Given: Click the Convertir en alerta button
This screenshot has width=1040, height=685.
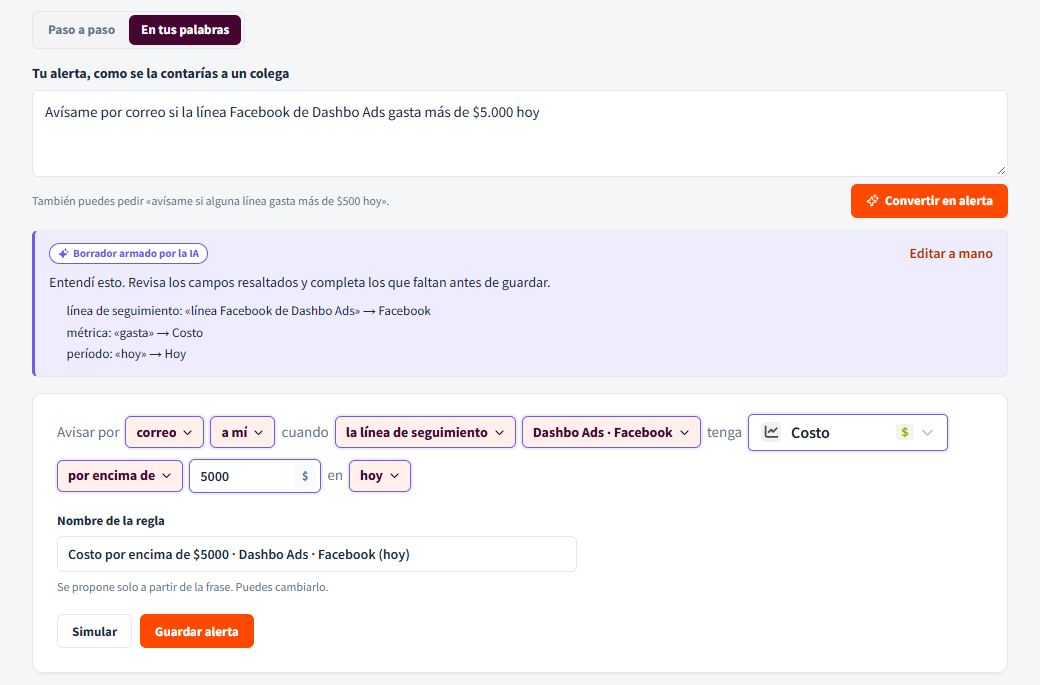Looking at the screenshot, I should [x=929, y=201].
